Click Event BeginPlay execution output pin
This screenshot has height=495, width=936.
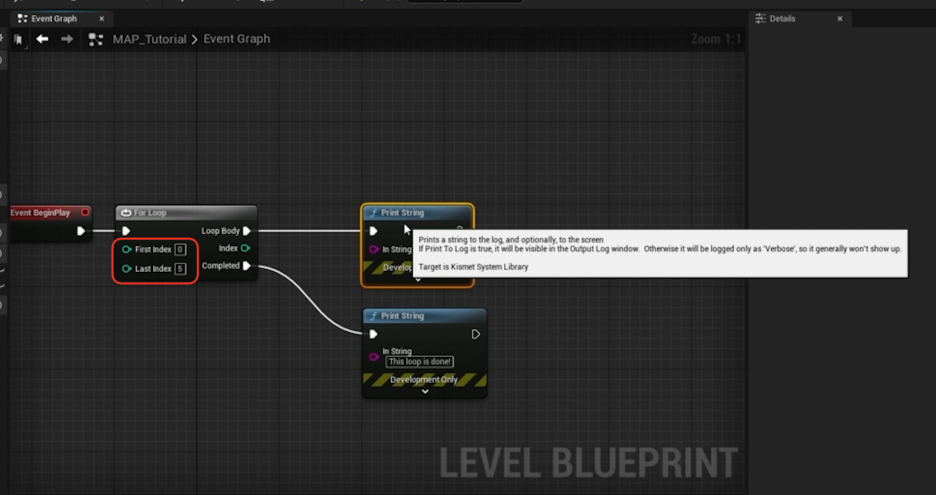pos(81,231)
